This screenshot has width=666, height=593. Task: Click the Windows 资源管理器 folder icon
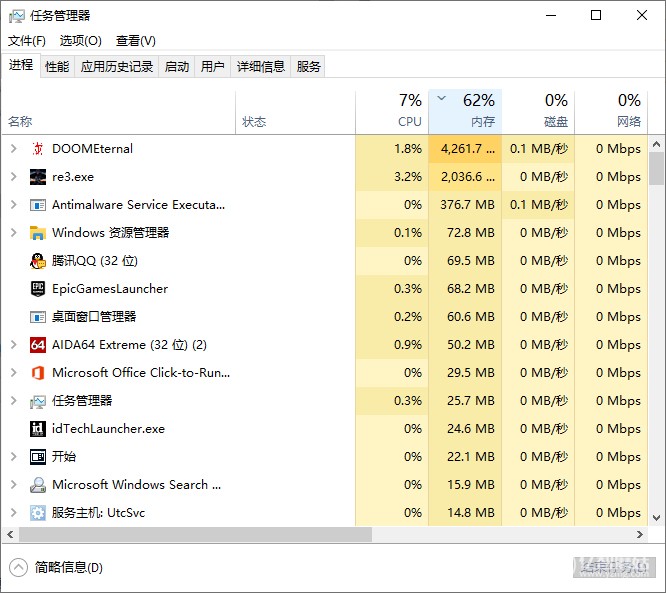click(38, 233)
